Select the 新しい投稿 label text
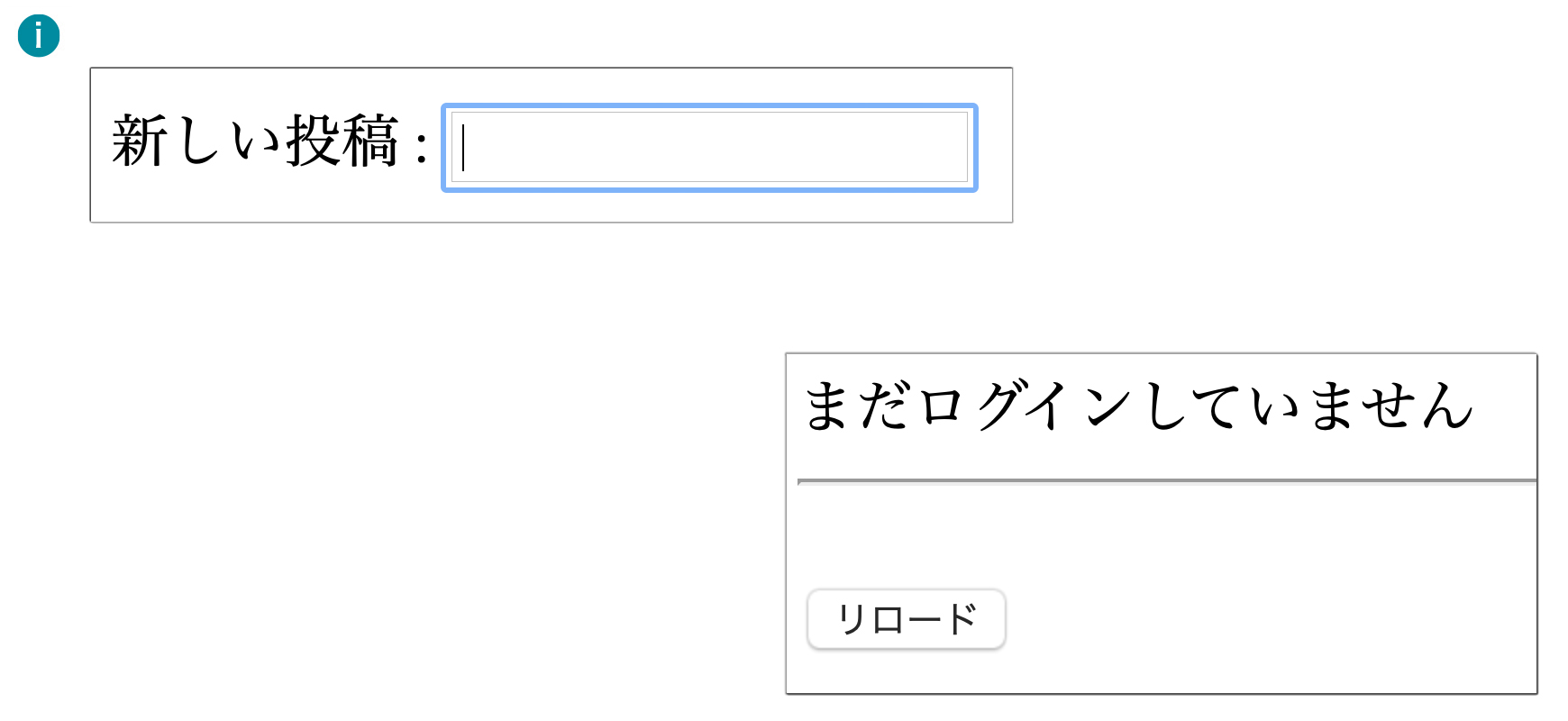Image resolution: width=1568 pixels, height=721 pixels. tap(255, 141)
